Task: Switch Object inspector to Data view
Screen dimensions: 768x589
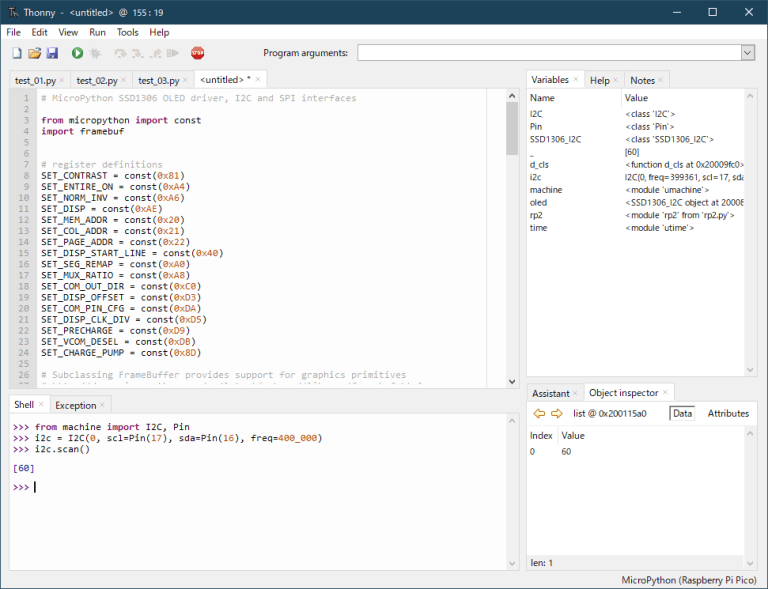Action: coord(682,413)
